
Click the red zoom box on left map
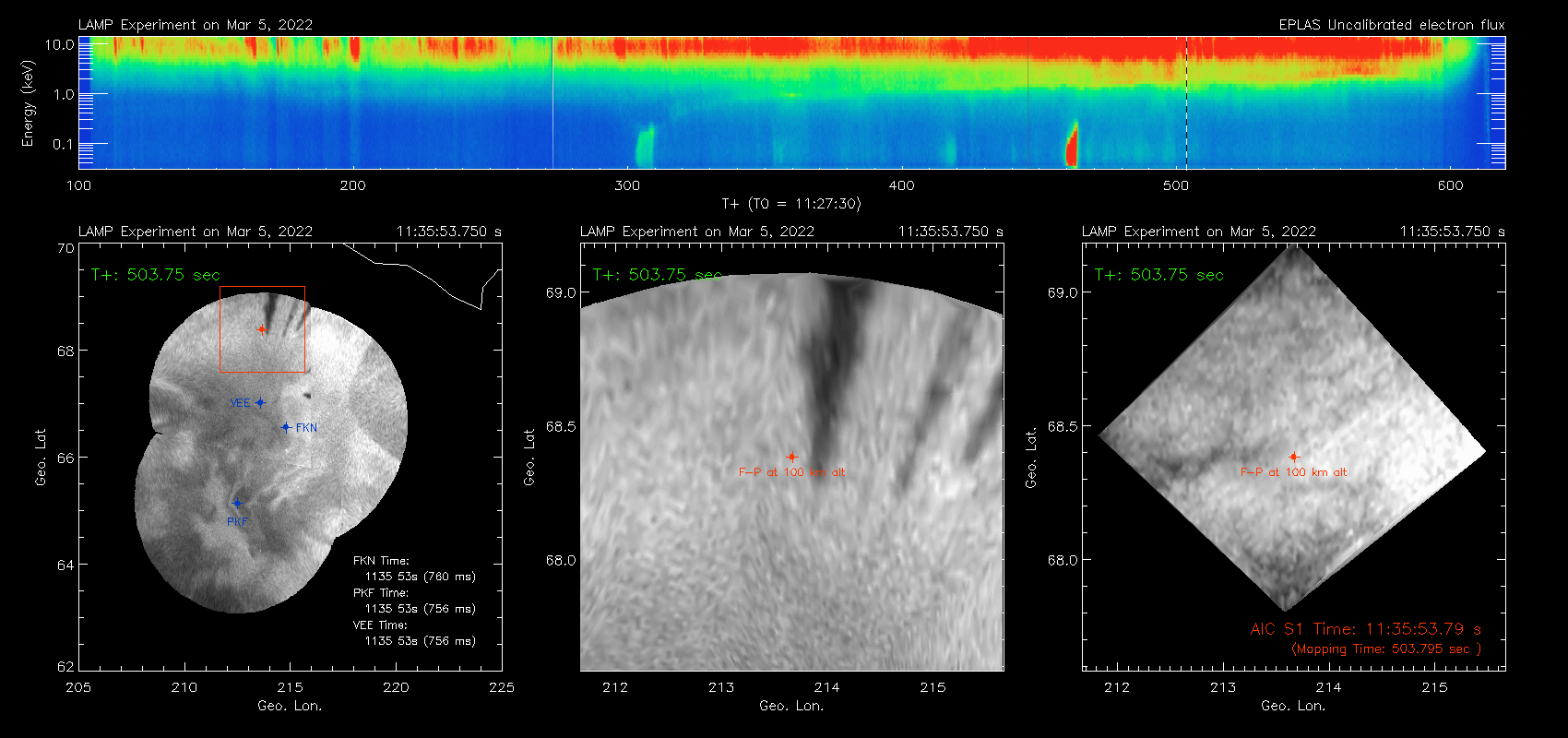pyautogui.click(x=262, y=329)
